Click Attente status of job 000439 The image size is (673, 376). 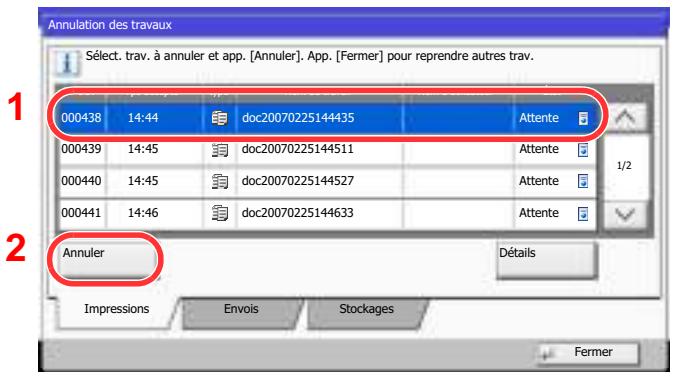(x=539, y=149)
